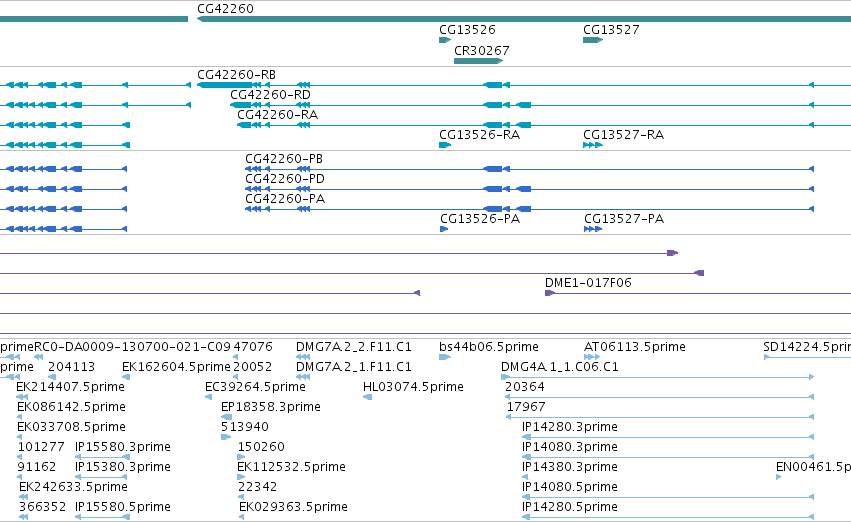
Task: Click the 101277 EST label
Action: point(41,447)
